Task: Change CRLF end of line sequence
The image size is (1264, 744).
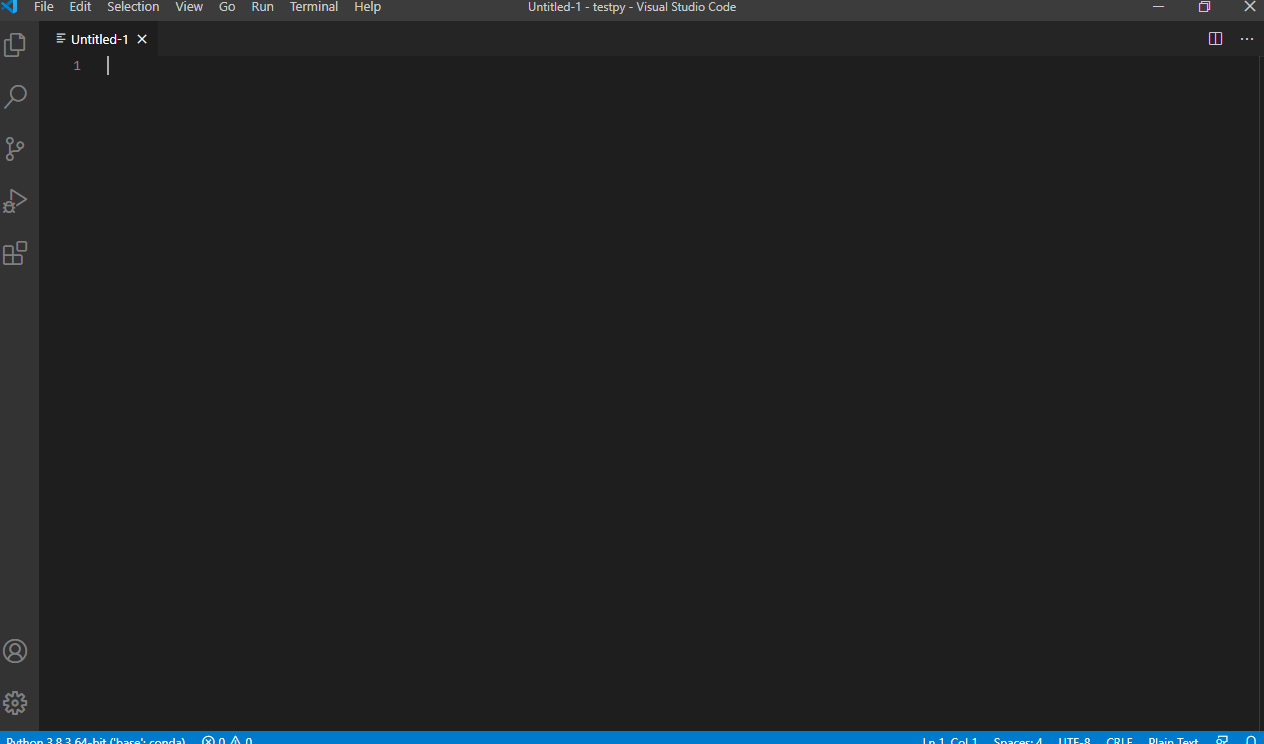Action: 1119,741
